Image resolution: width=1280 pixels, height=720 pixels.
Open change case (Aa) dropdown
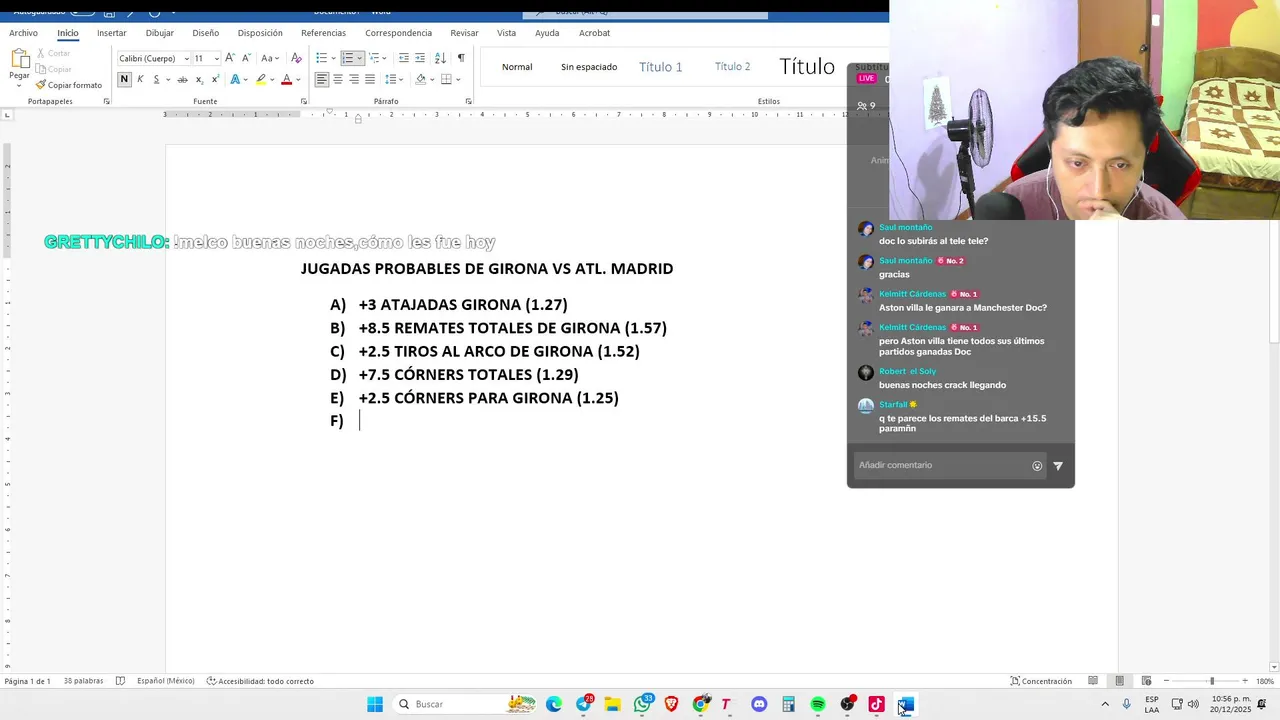pyautogui.click(x=269, y=58)
